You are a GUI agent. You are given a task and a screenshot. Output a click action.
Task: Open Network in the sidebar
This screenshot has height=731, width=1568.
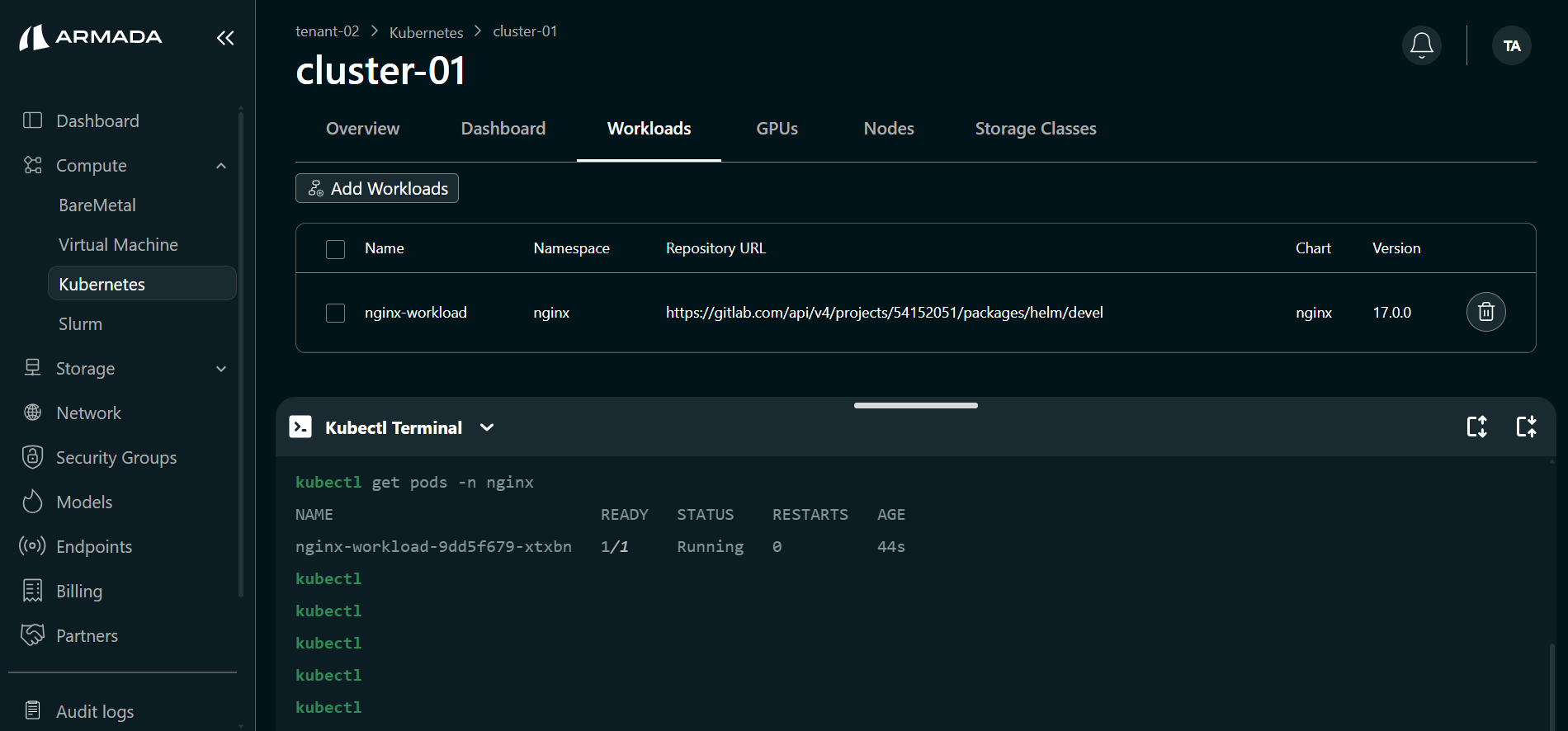pyautogui.click(x=88, y=413)
